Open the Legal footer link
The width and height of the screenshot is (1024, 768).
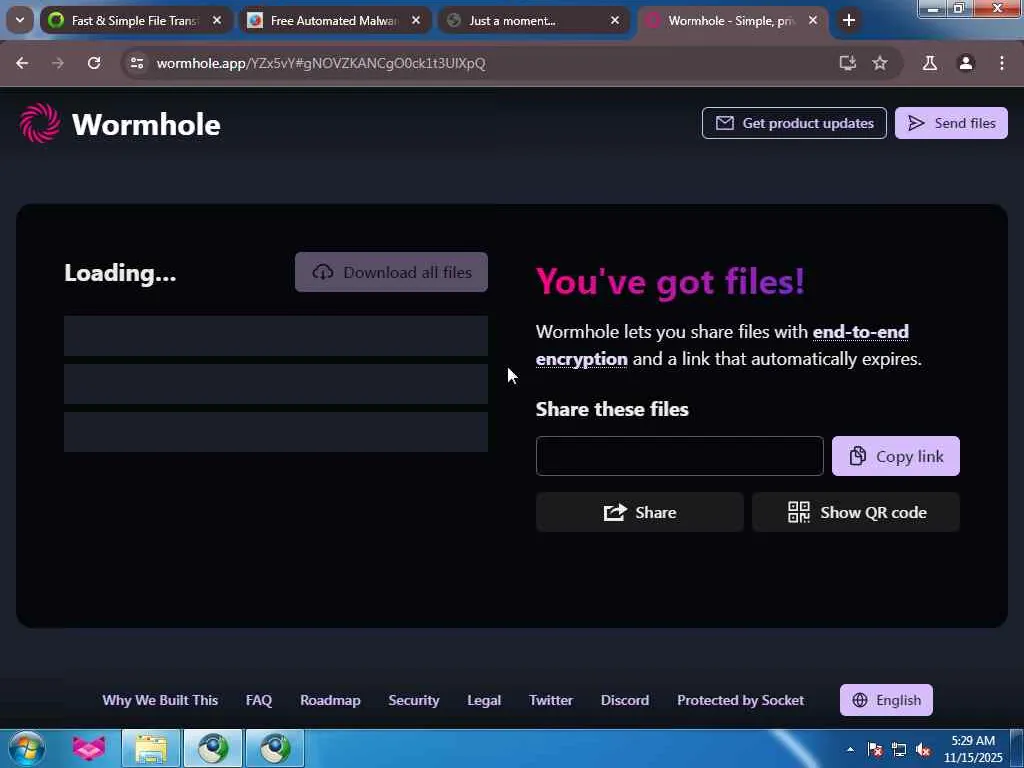(484, 700)
